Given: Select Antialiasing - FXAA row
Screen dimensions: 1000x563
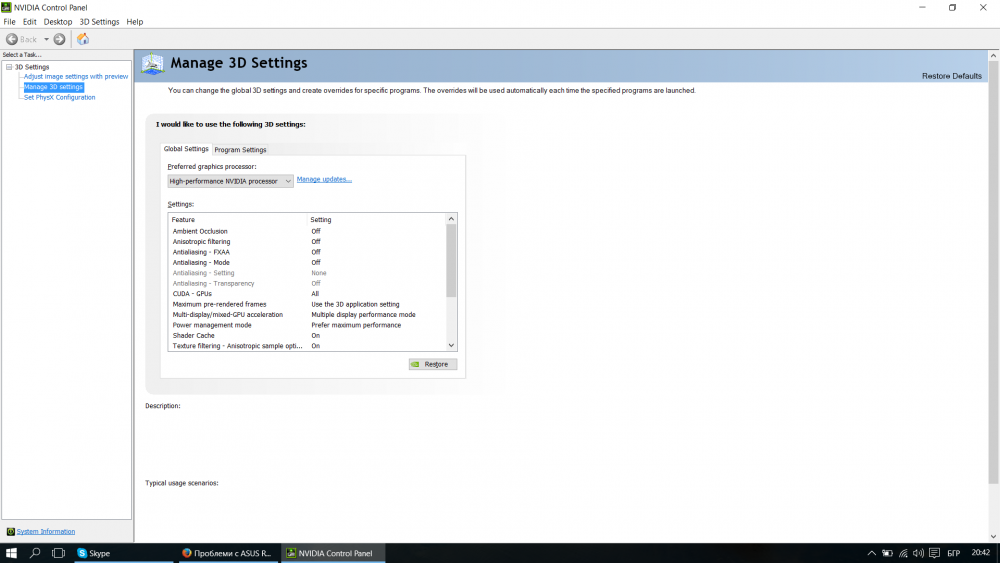Looking at the screenshot, I should pyautogui.click(x=308, y=252).
